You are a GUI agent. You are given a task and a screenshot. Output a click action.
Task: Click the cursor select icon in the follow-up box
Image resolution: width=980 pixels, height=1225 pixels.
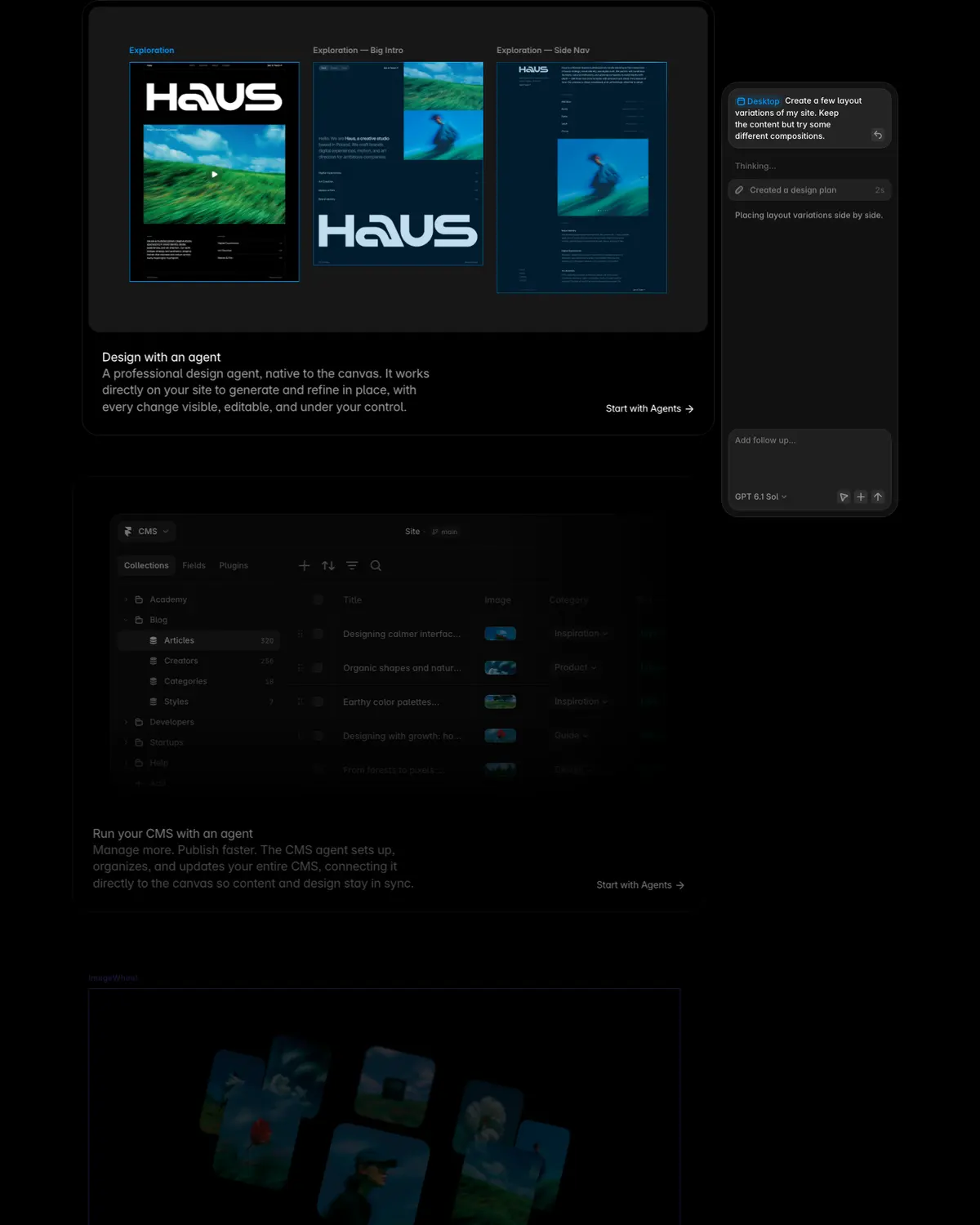844,497
